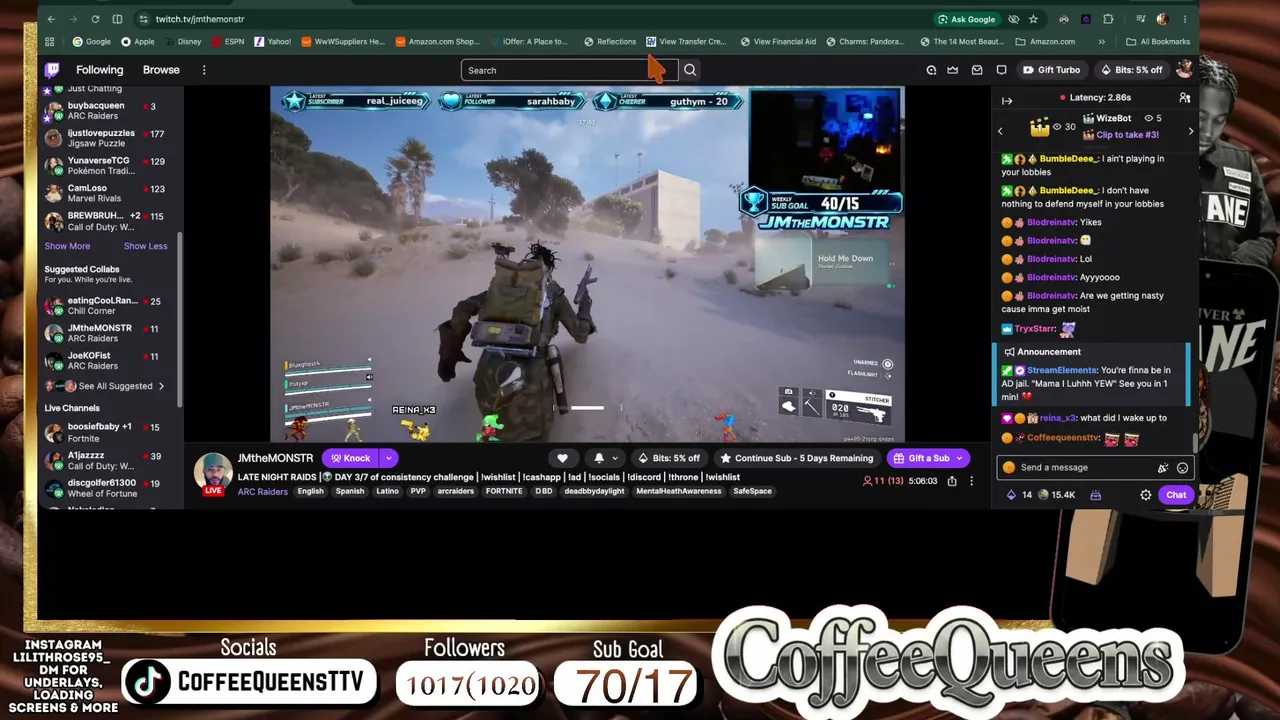Open the Reflections bookmark
This screenshot has width=1280, height=720.
[x=610, y=42]
